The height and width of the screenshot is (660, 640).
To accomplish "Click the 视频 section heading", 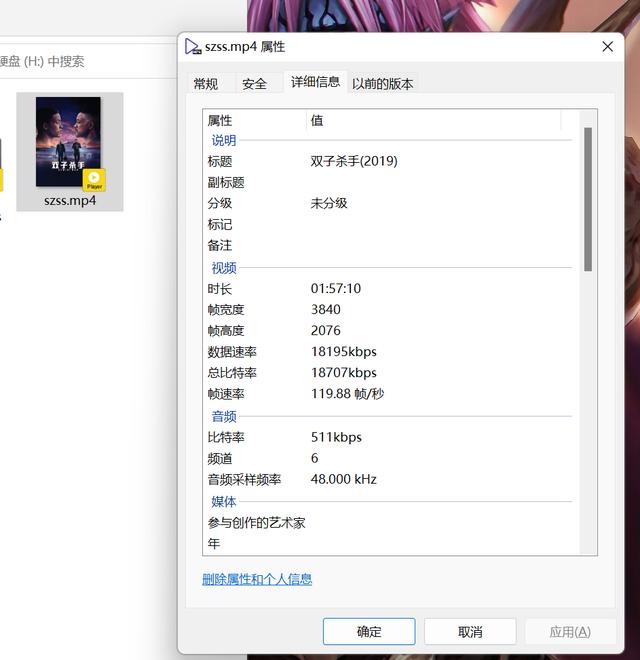I will pos(224,268).
